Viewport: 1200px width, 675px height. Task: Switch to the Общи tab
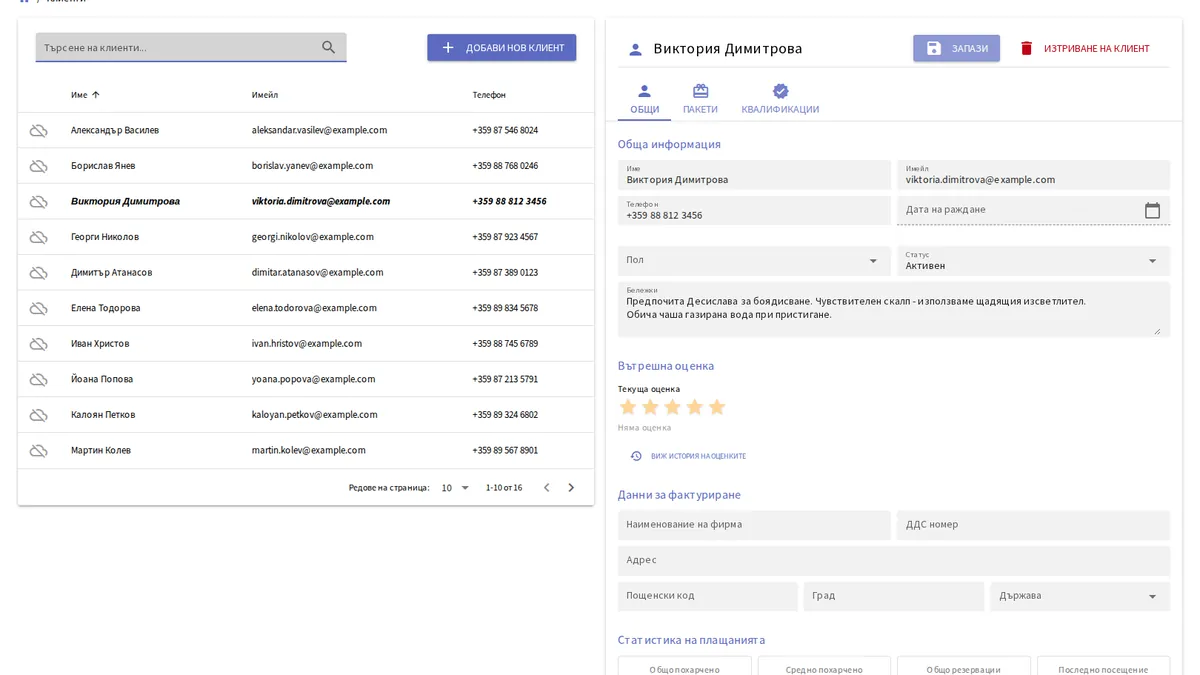point(644,100)
